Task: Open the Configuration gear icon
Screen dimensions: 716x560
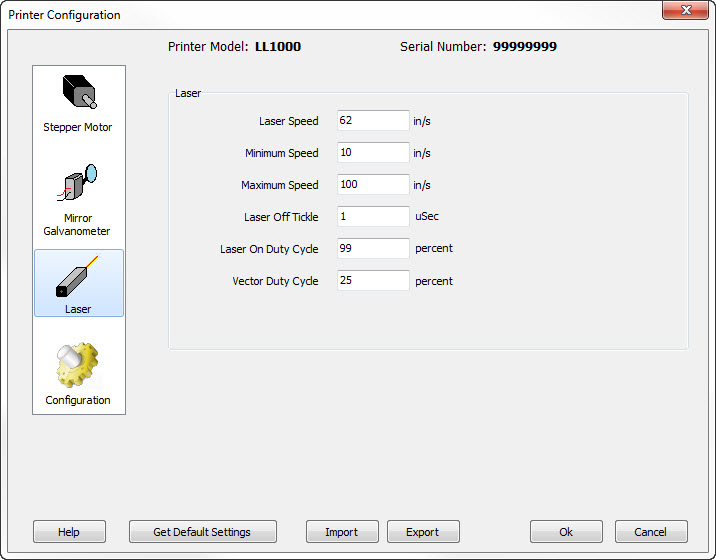Action: [77, 365]
